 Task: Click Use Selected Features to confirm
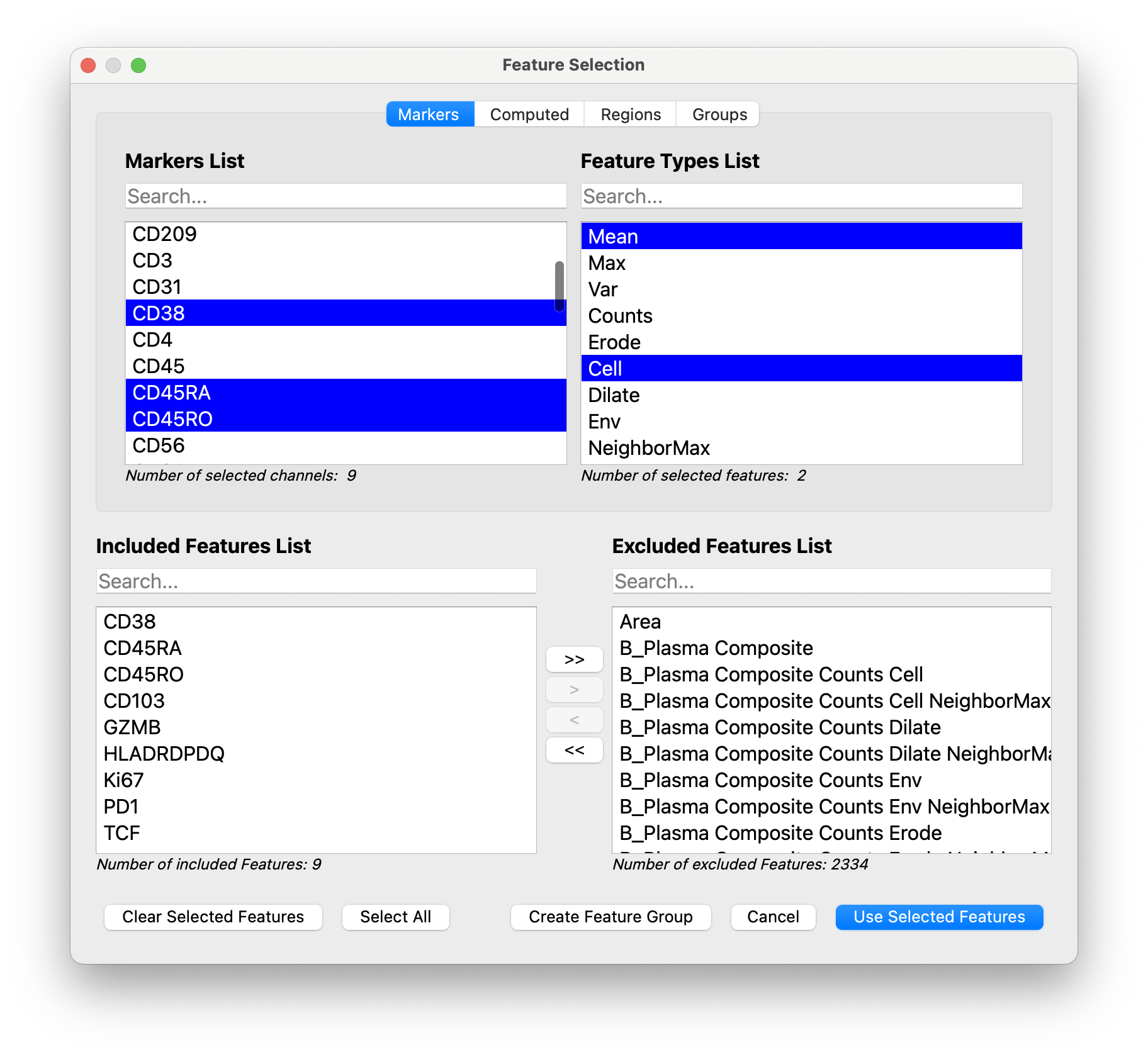[x=938, y=917]
